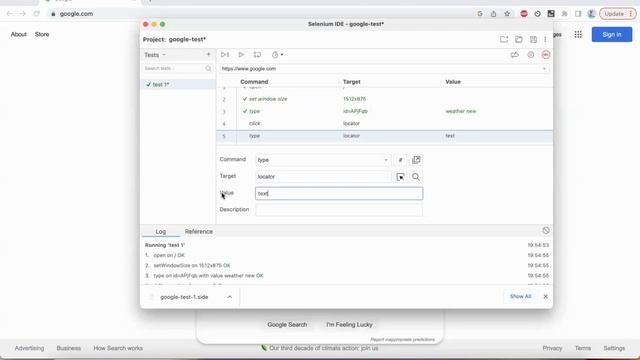Click the Target locator input field
This screenshot has height=360, width=640.
[x=322, y=177]
